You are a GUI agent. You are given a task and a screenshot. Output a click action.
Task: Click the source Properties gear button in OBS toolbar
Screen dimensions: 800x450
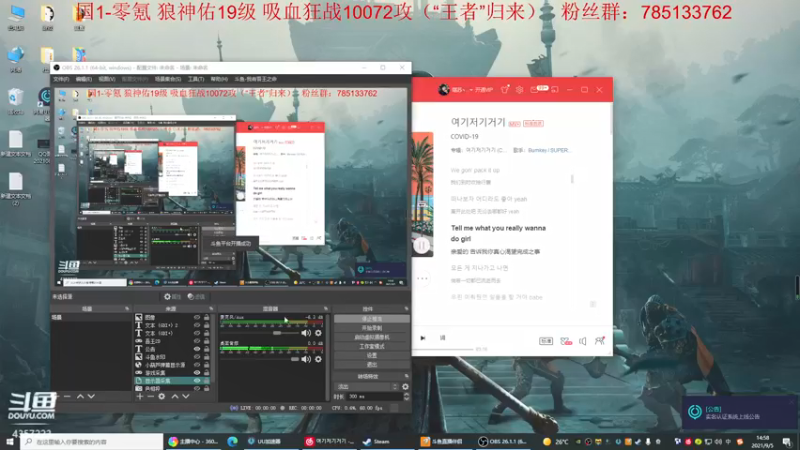[172, 296]
